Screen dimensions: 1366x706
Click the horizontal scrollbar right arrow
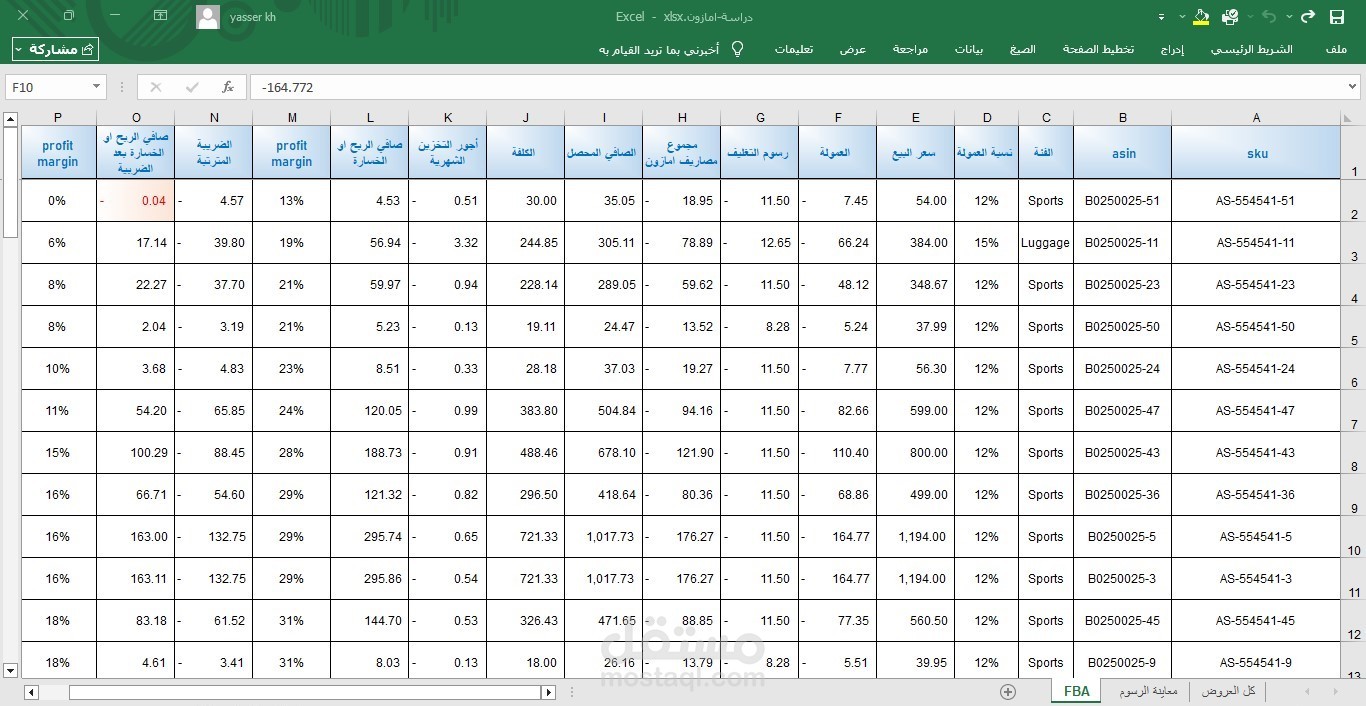549,691
